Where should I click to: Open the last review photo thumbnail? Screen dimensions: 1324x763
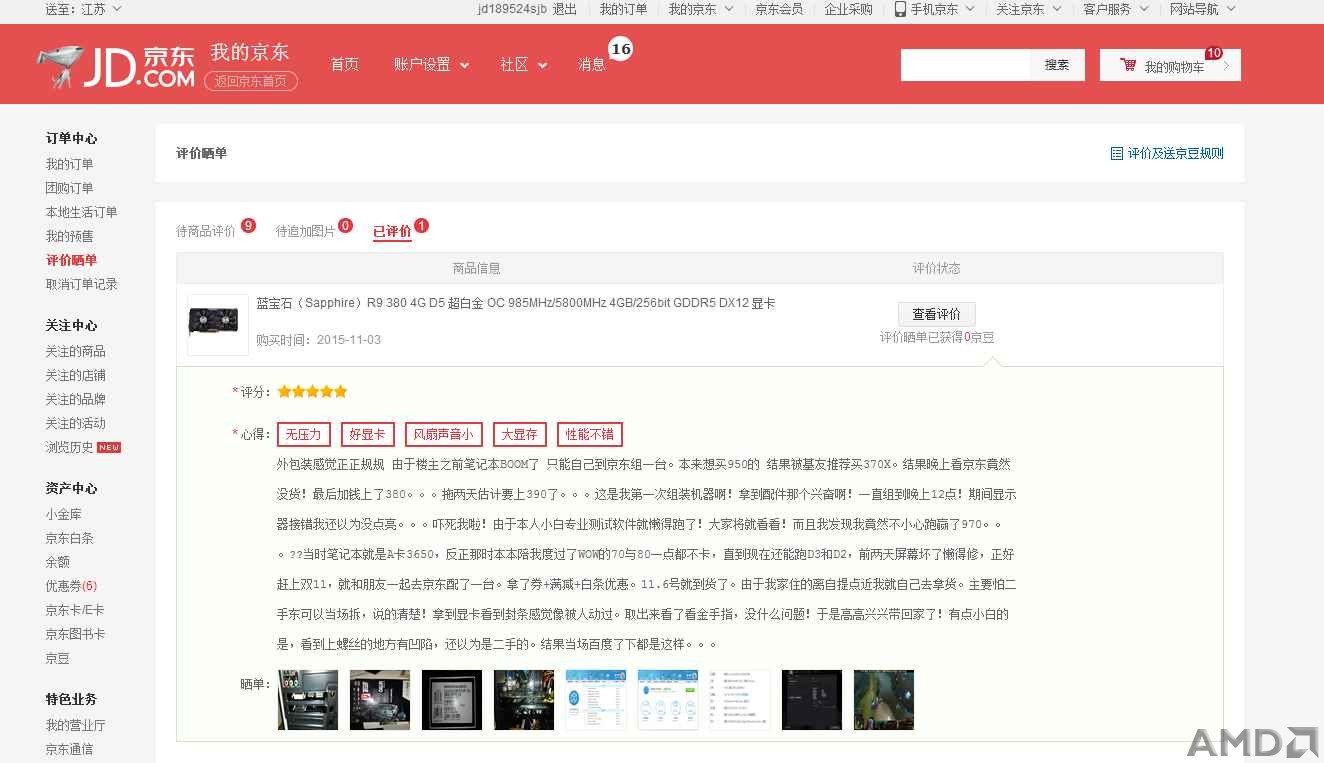pyautogui.click(x=884, y=700)
